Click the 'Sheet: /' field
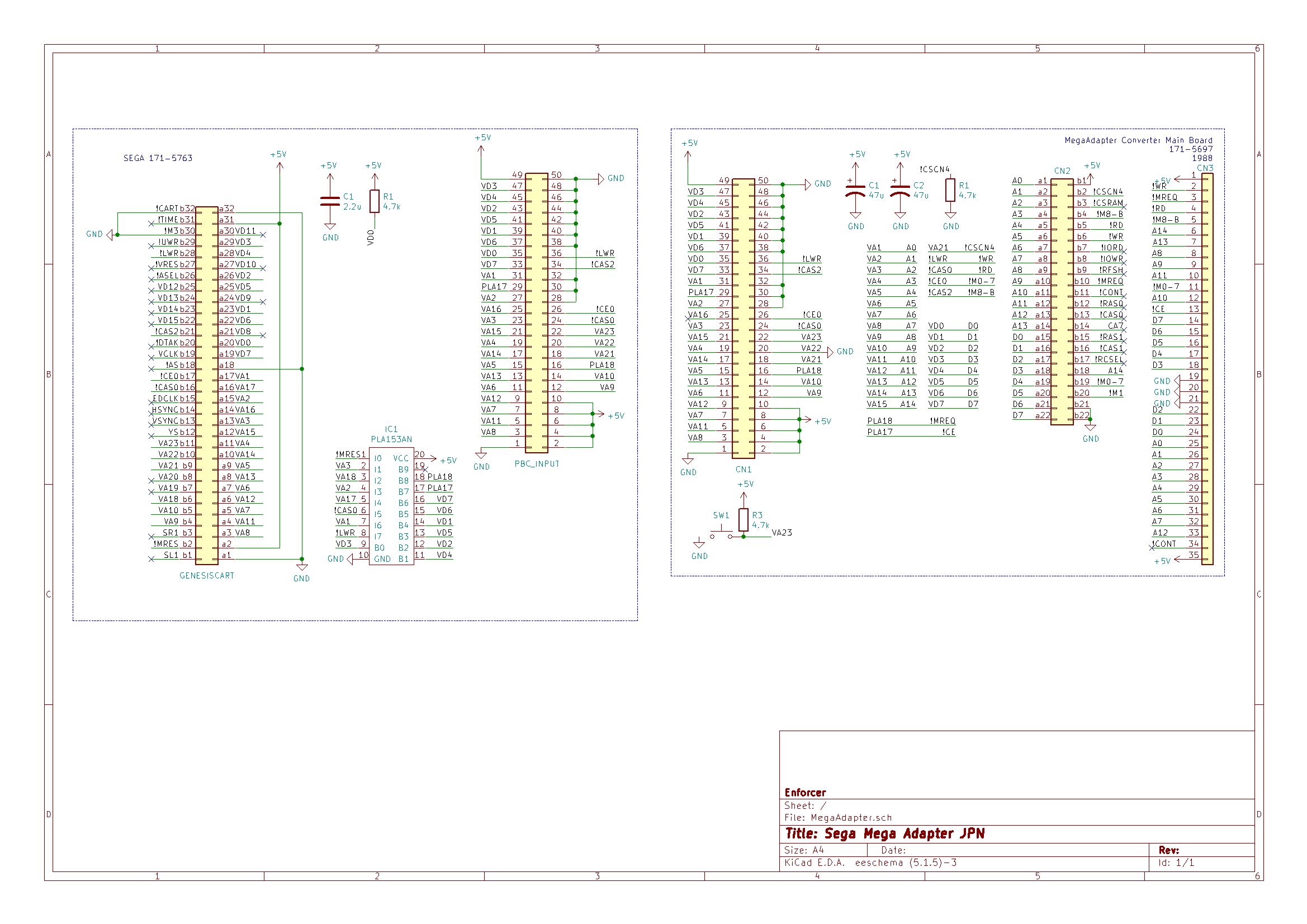 click(x=805, y=806)
